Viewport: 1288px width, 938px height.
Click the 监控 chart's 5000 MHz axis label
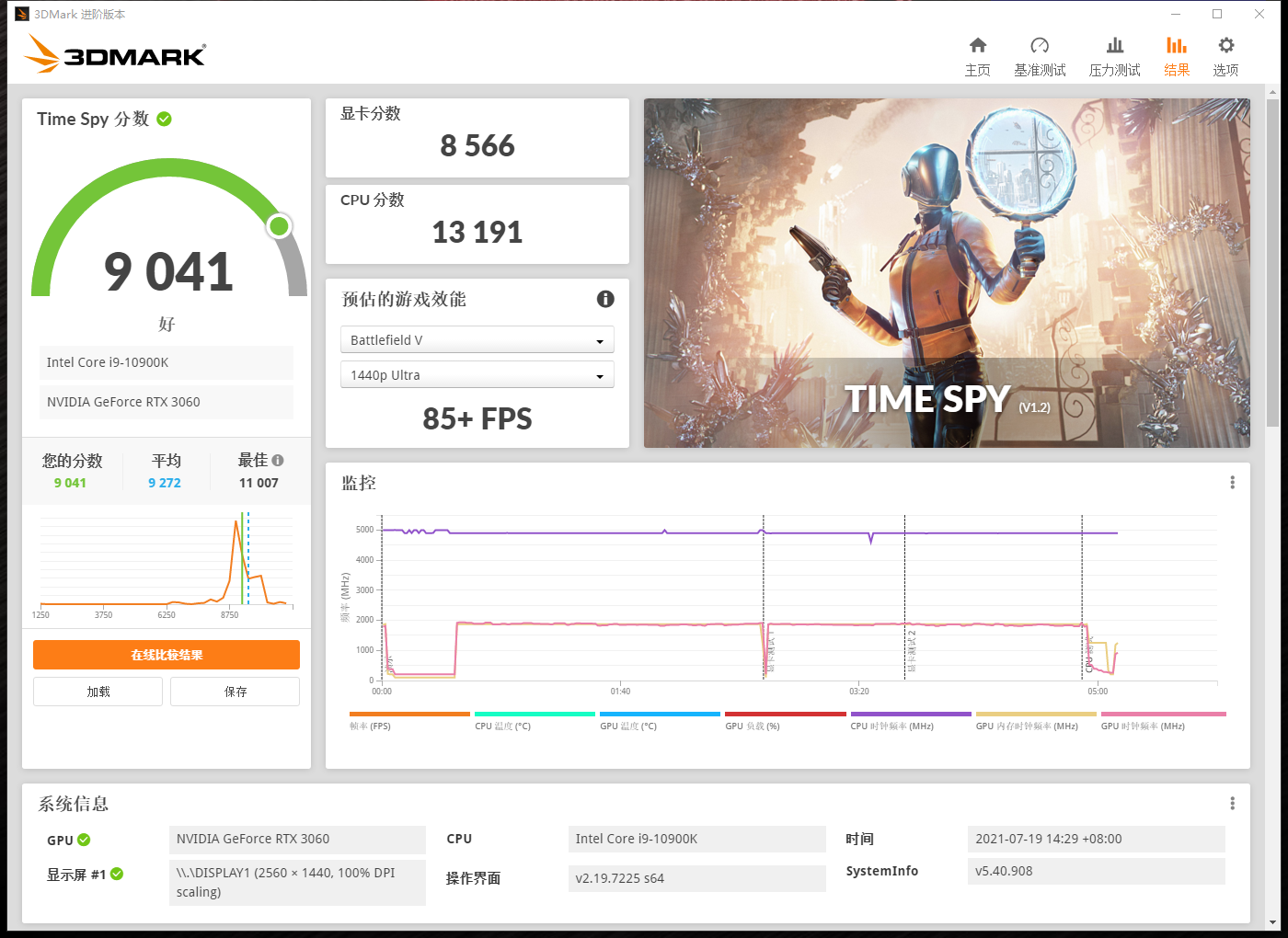[365, 530]
